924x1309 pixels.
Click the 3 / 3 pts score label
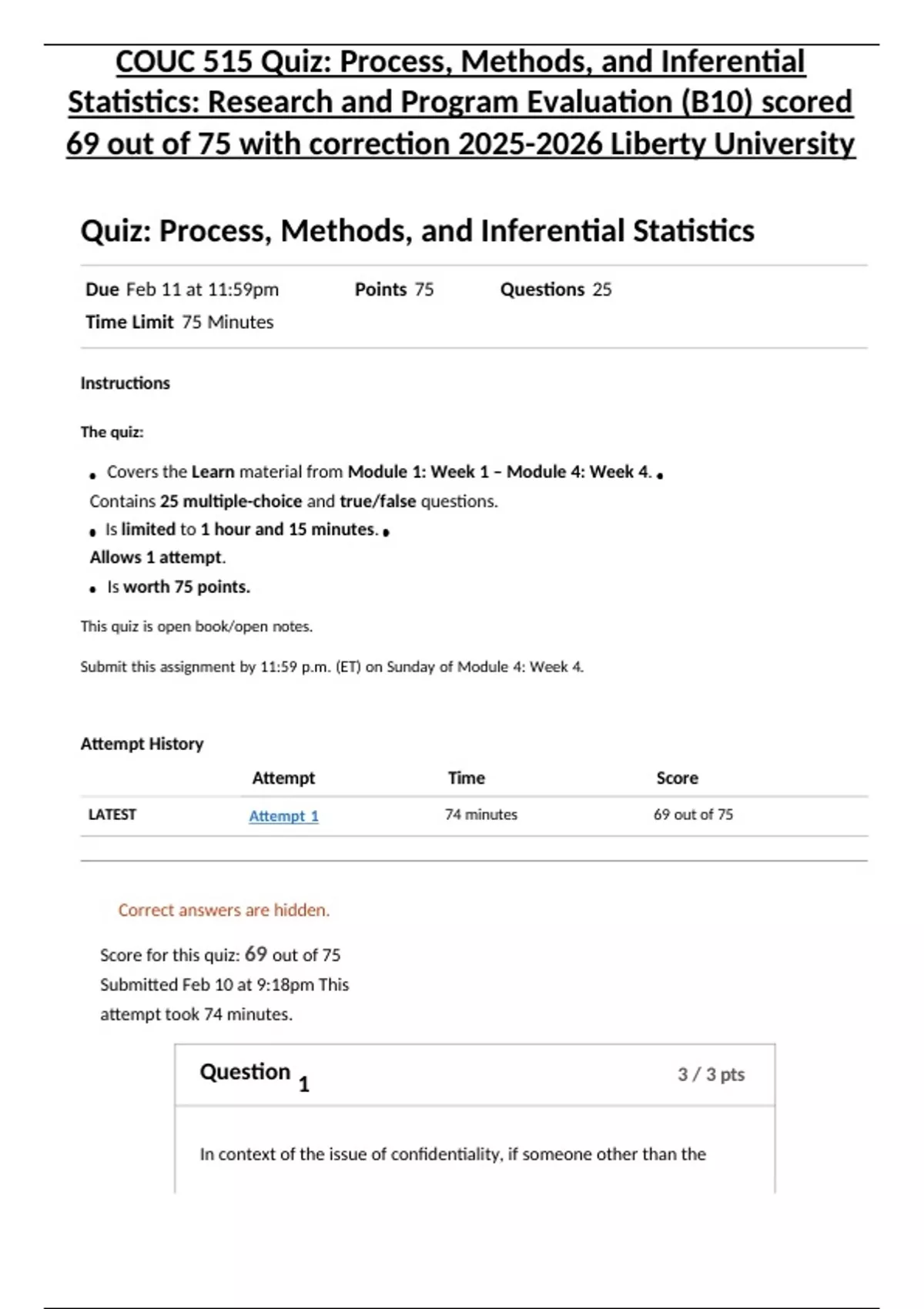[x=711, y=1074]
